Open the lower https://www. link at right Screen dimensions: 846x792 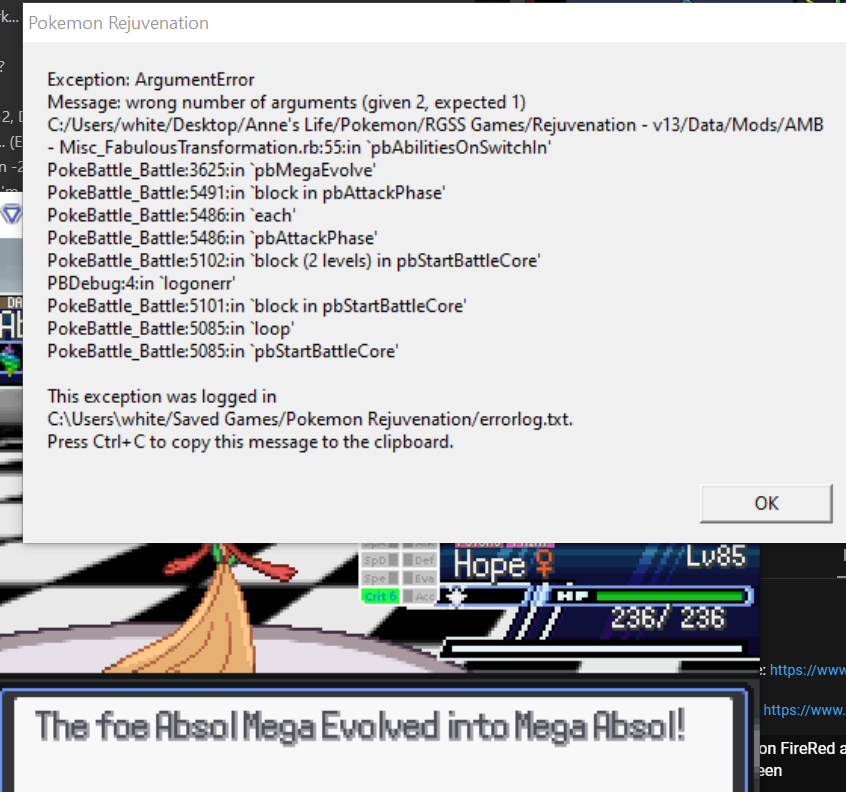[804, 710]
